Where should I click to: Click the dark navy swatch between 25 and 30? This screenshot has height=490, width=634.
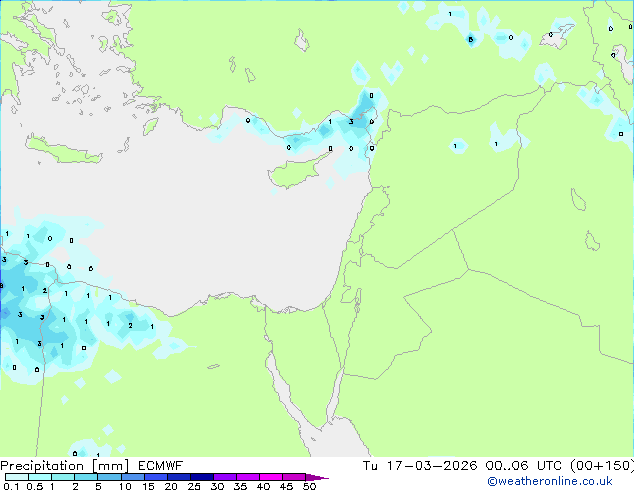(x=201, y=477)
